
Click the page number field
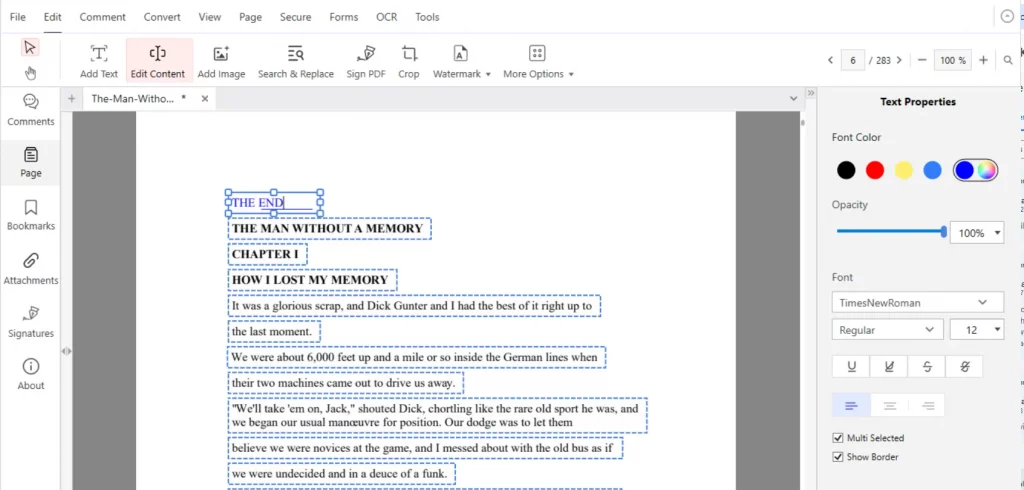click(x=853, y=60)
